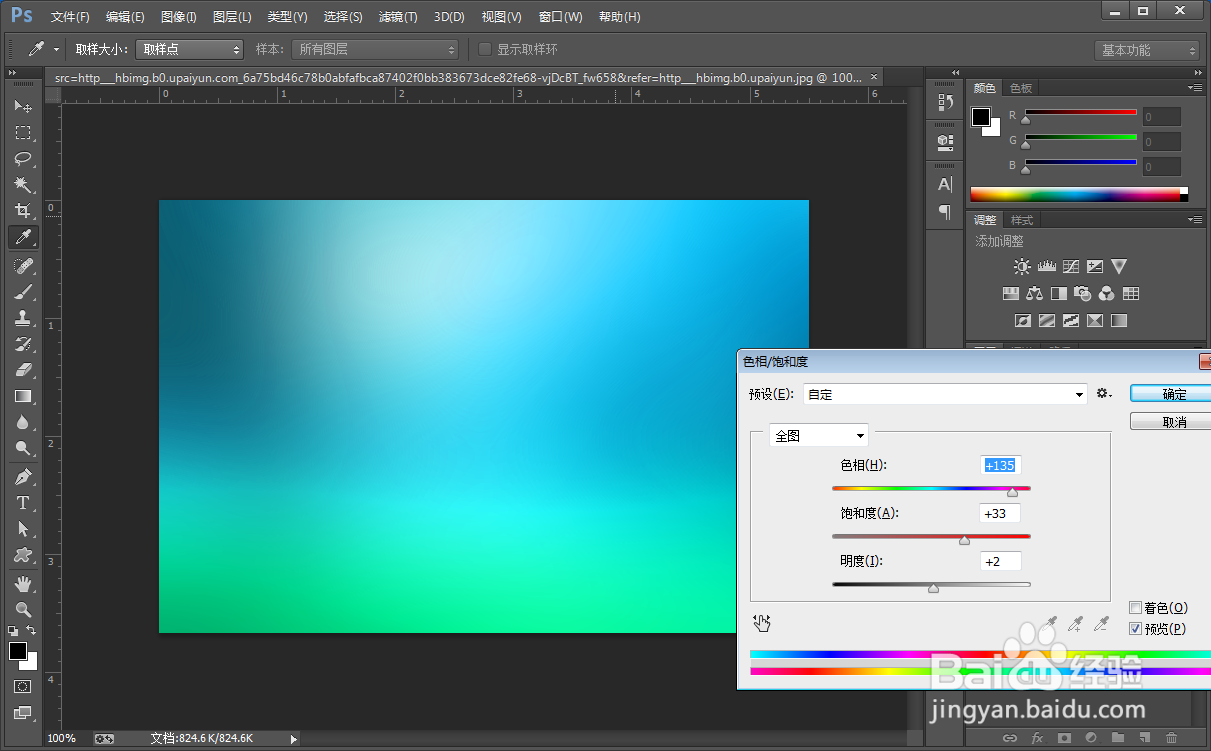Select the Rectangular Marquee tool
Viewport: 1211px width, 751px height.
tap(23, 133)
